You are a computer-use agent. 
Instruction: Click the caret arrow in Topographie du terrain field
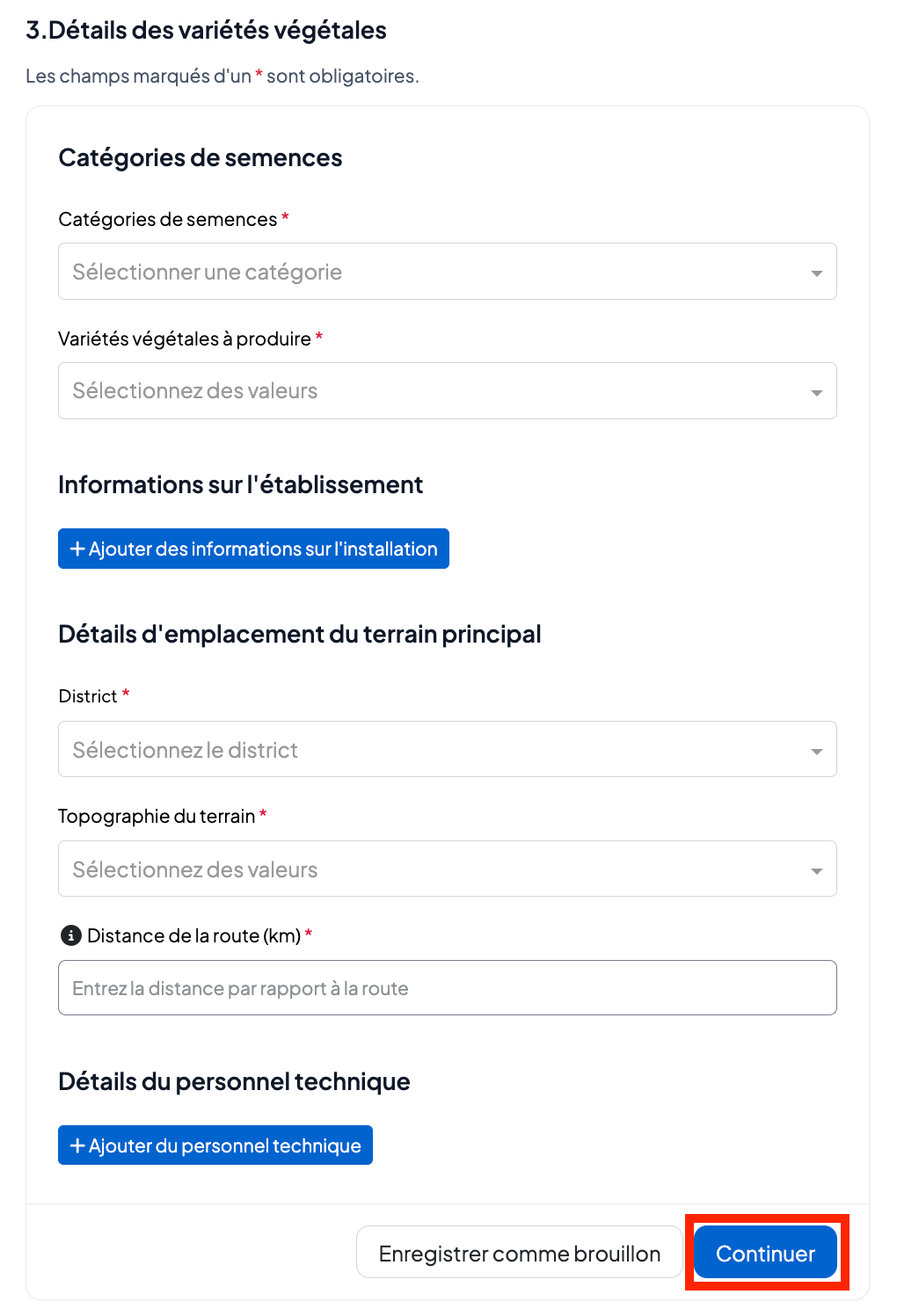(816, 870)
